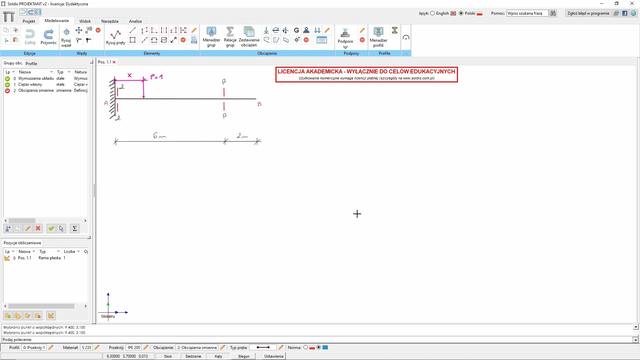Toggle the Biegun status bar button
This screenshot has width=640, height=360.
[244, 356]
